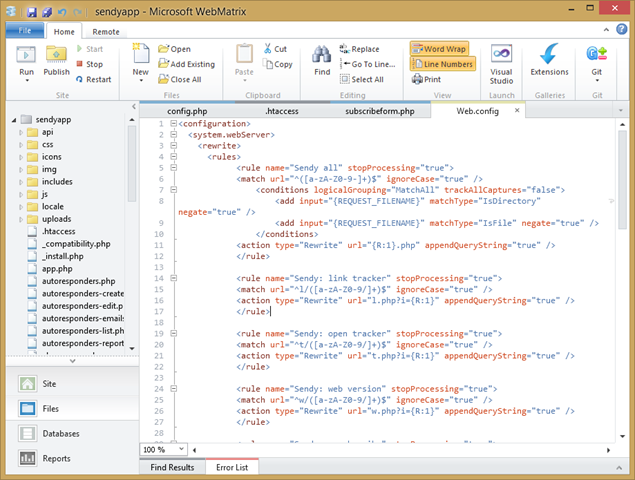Open the Find Results tab

(172, 467)
